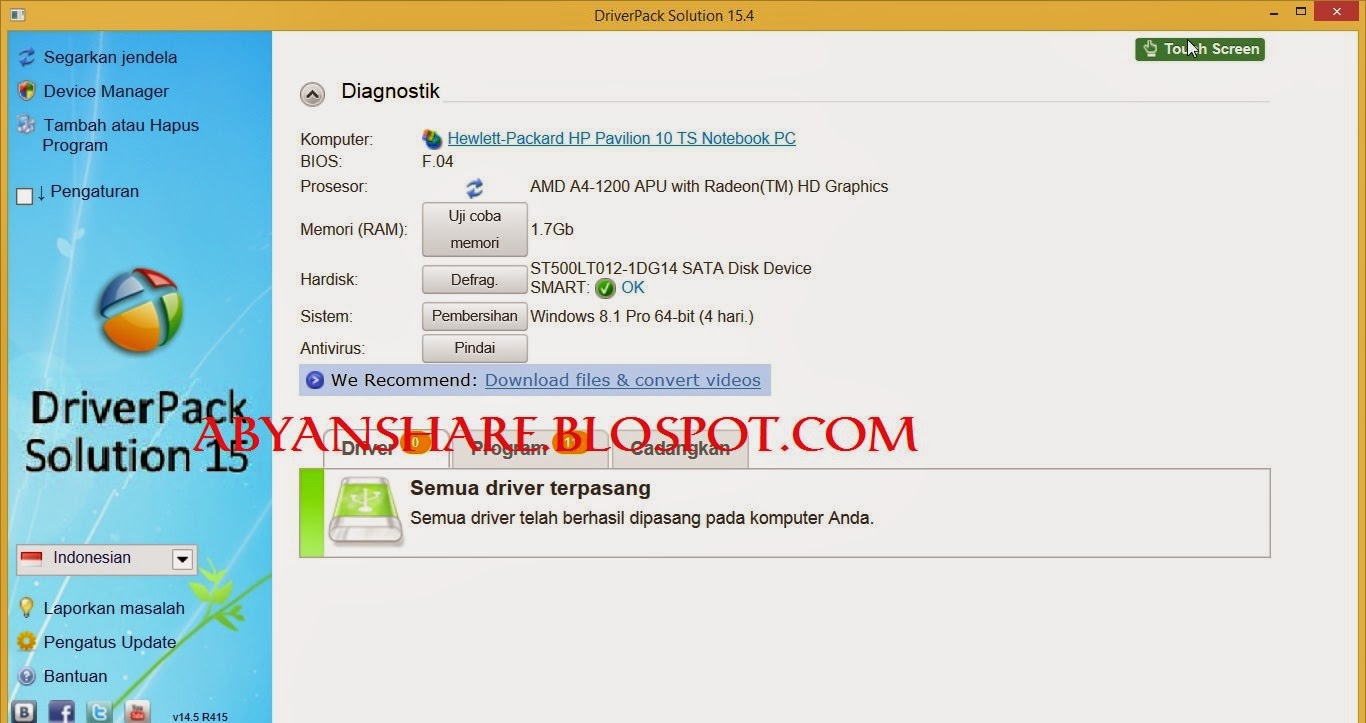This screenshot has width=1366, height=723.
Task: Click the Bantuan text link
Action: coord(75,676)
